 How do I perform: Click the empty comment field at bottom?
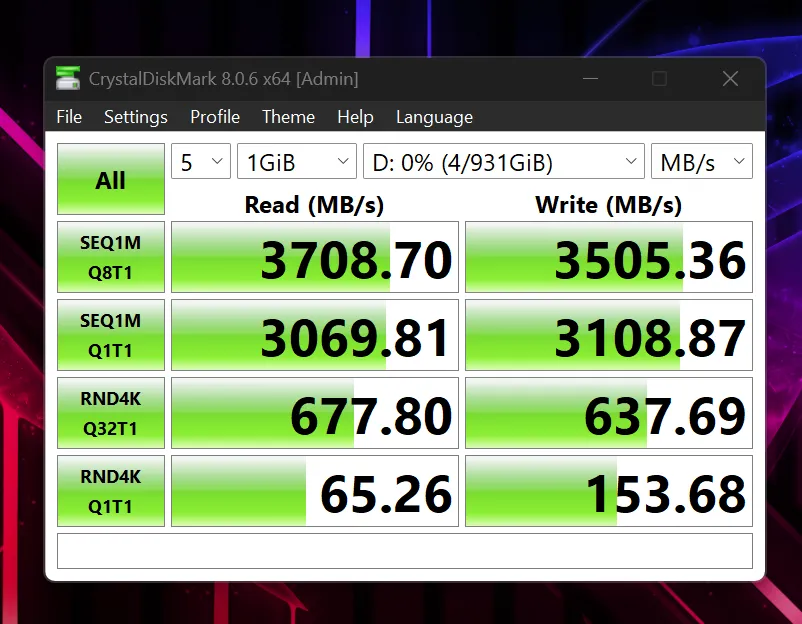coord(404,551)
